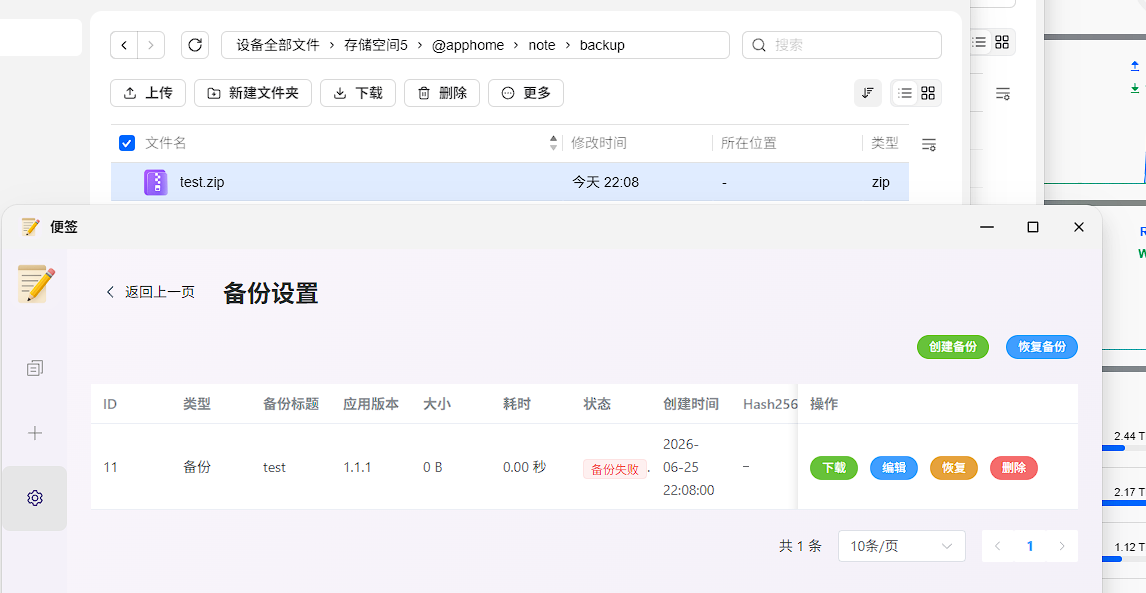
Task: Go back with the file manager's left arrow
Action: 124,45
